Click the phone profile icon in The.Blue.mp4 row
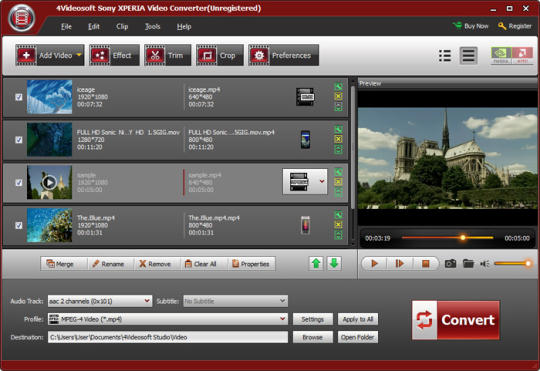 click(x=305, y=225)
